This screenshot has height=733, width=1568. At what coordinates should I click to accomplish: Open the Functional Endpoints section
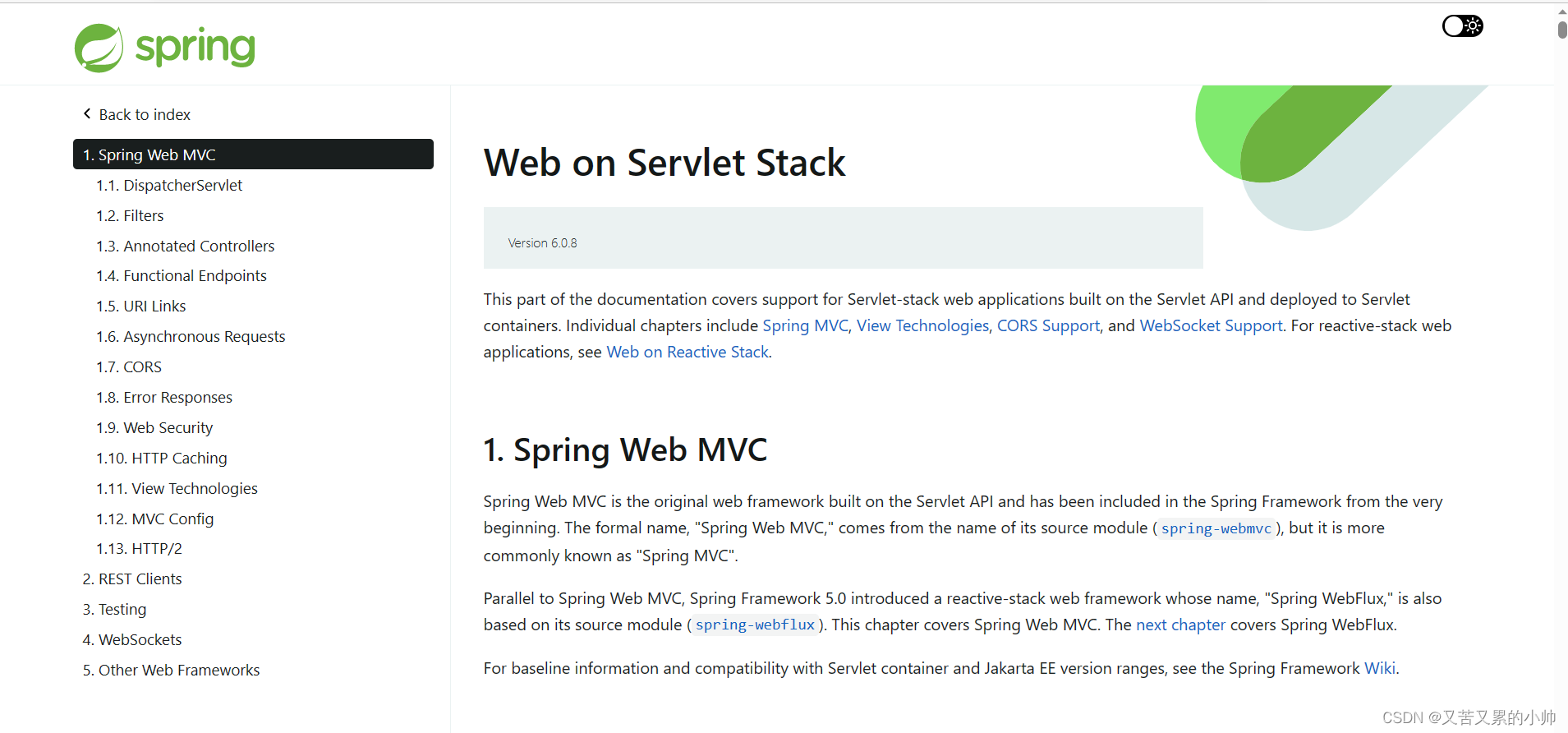(x=195, y=276)
